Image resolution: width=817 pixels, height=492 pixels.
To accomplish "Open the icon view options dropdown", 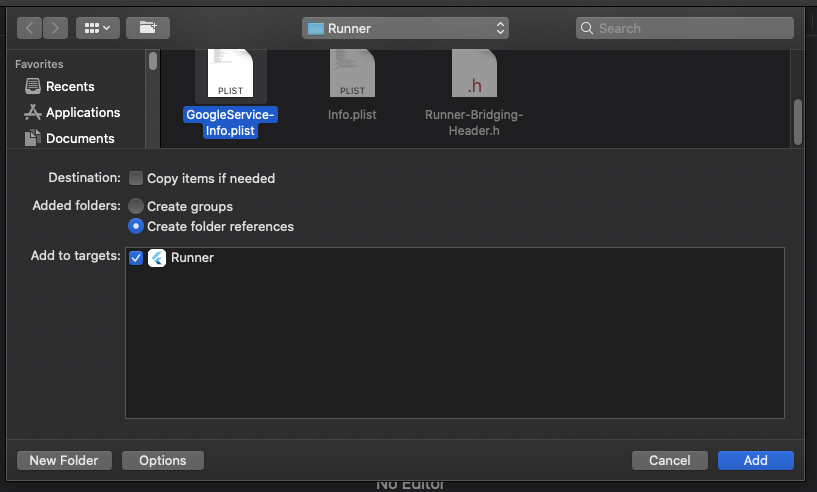I will click(97, 28).
